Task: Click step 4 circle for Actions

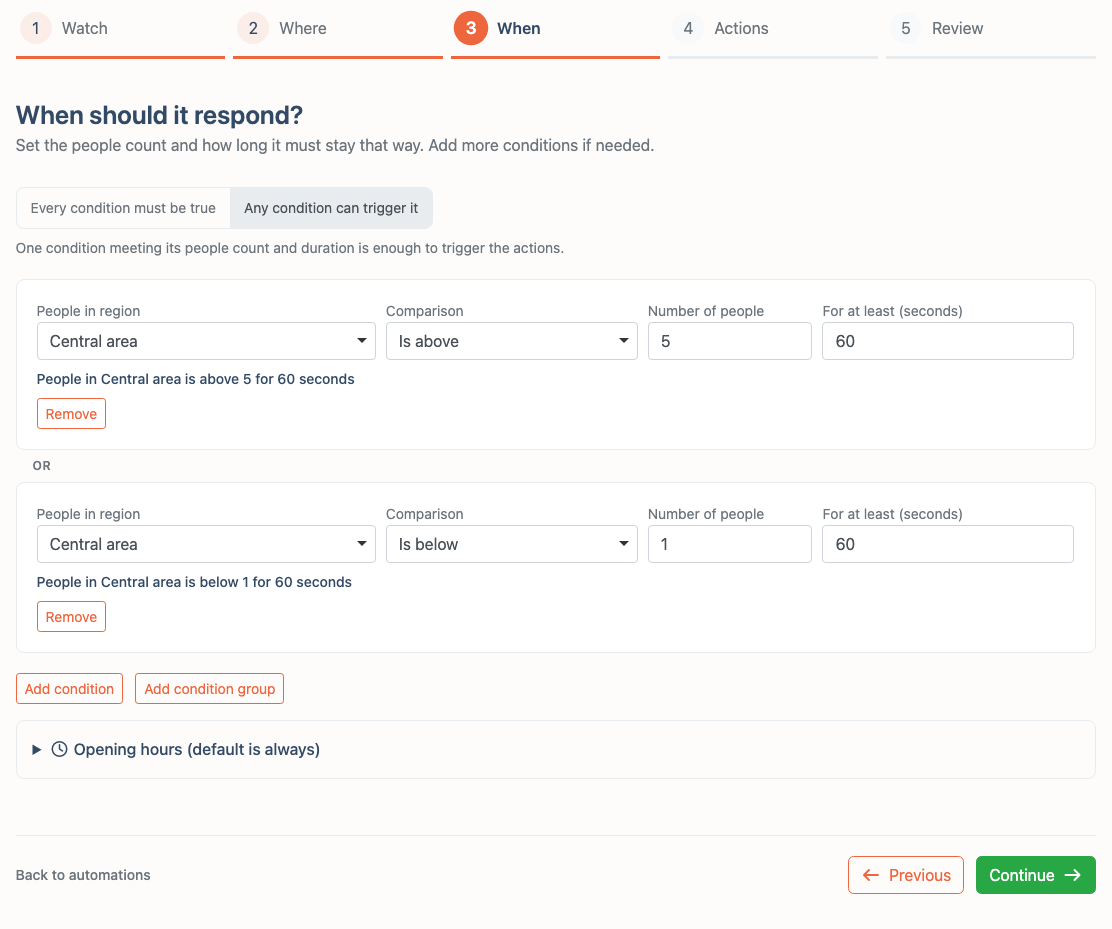Action: point(688,28)
